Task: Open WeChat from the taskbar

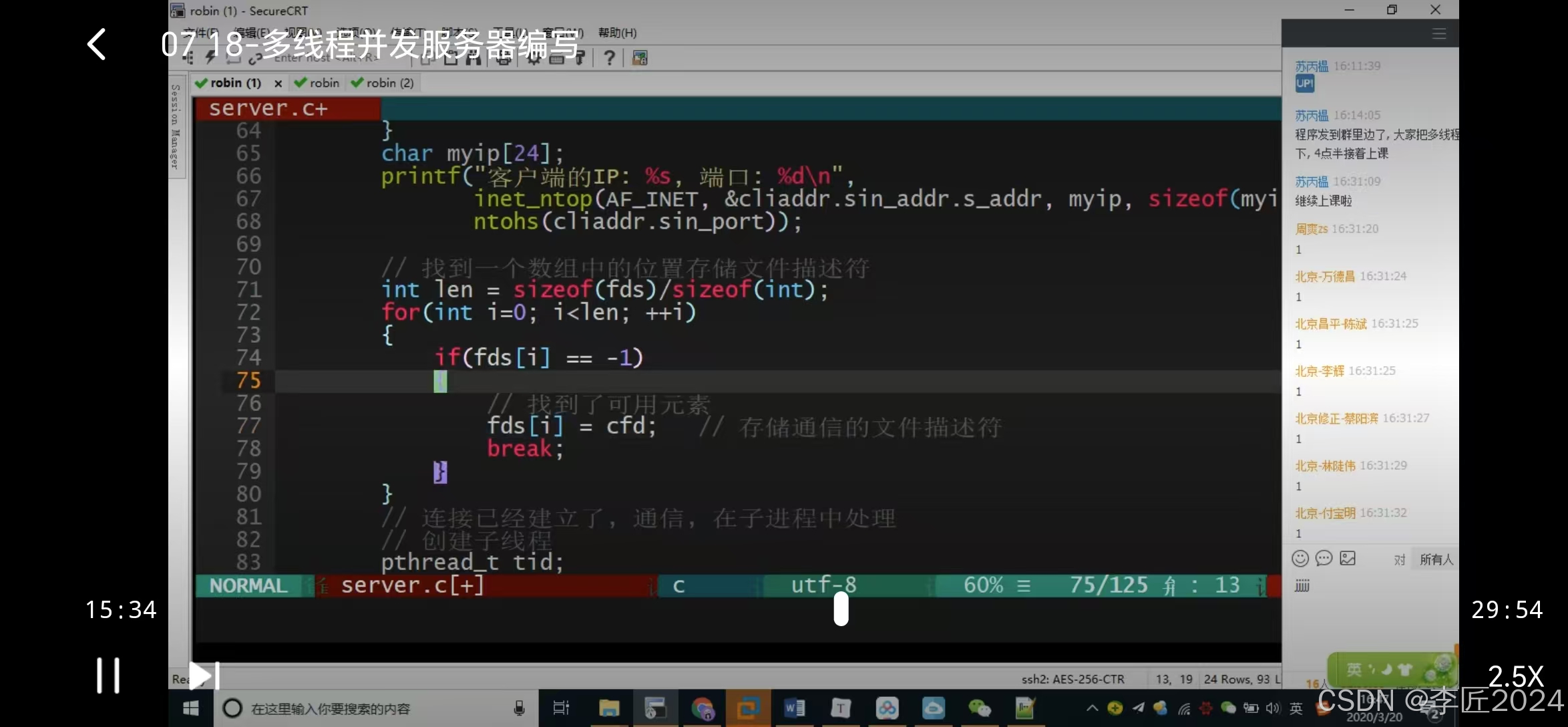Action: tap(979, 708)
